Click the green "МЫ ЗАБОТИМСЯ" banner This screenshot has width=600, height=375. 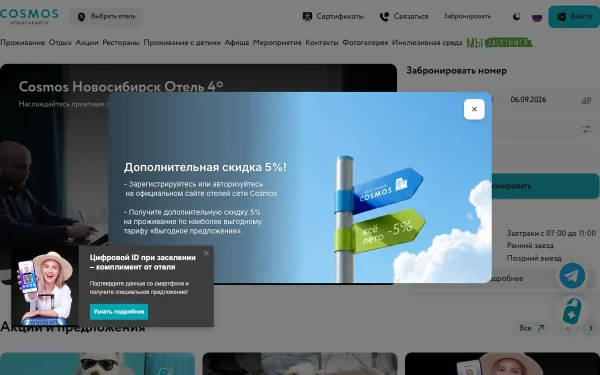coord(499,42)
